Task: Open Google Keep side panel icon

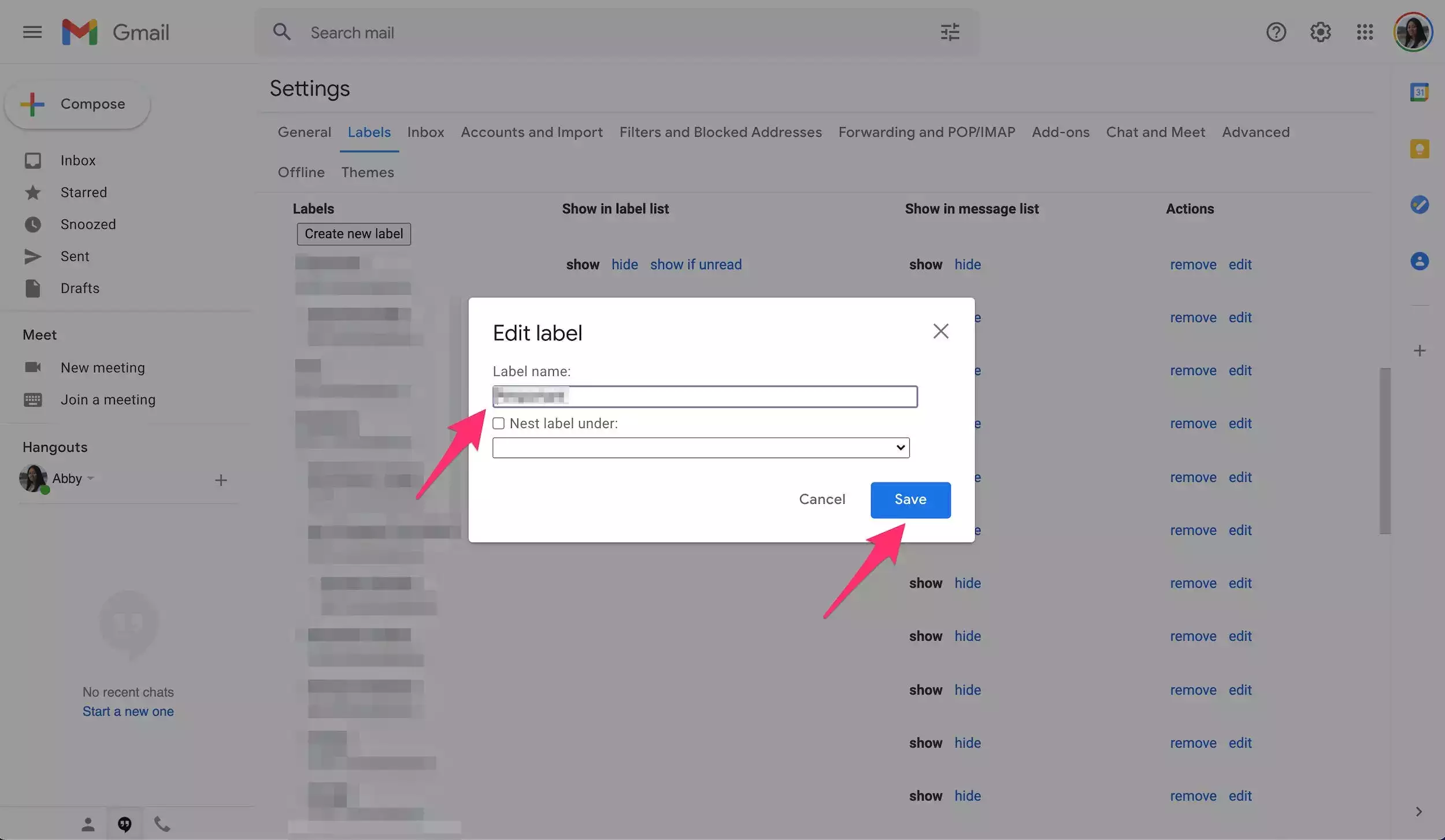Action: click(x=1419, y=149)
